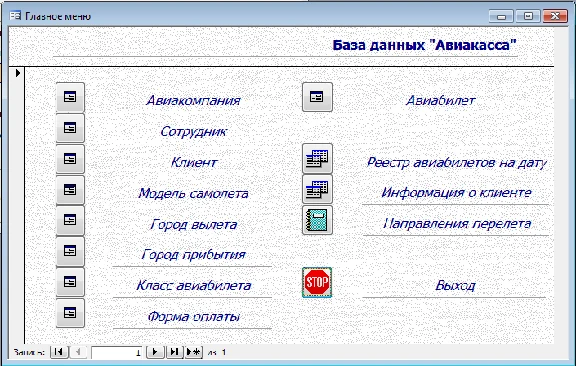The width and height of the screenshot is (576, 366).
Task: Click the Клиент label
Action: [x=194, y=162]
